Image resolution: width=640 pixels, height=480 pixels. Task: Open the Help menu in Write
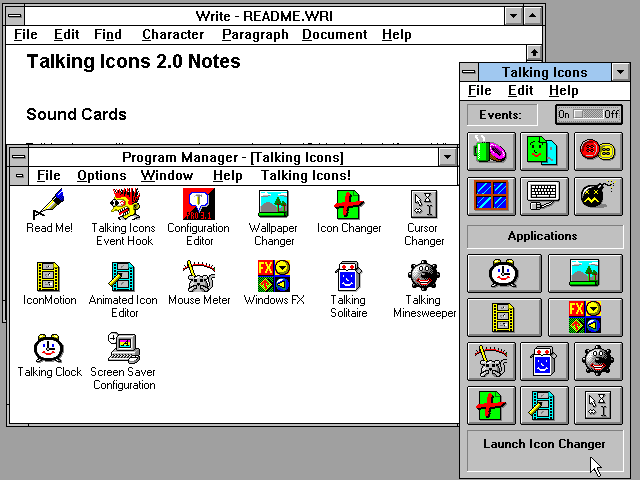click(x=396, y=35)
